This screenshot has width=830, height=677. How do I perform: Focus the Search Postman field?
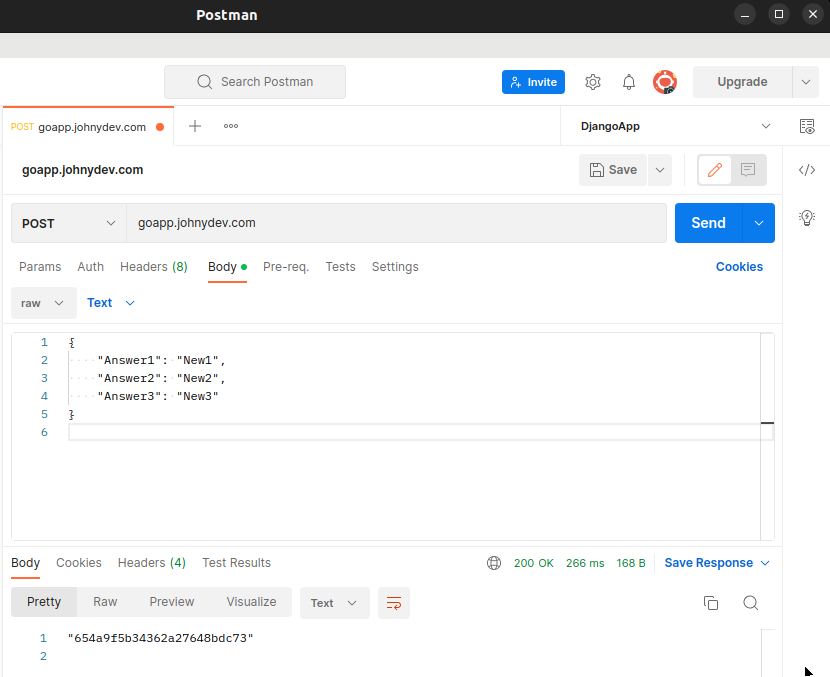point(255,82)
